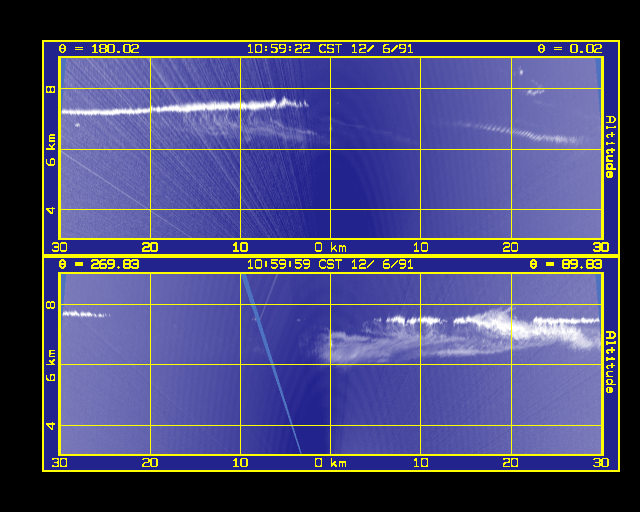Click the 8 altitude tick in lower panel

51,305
